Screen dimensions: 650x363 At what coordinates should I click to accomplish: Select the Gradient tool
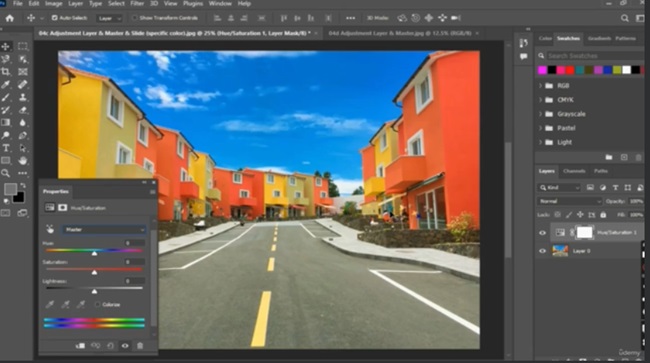[6, 123]
